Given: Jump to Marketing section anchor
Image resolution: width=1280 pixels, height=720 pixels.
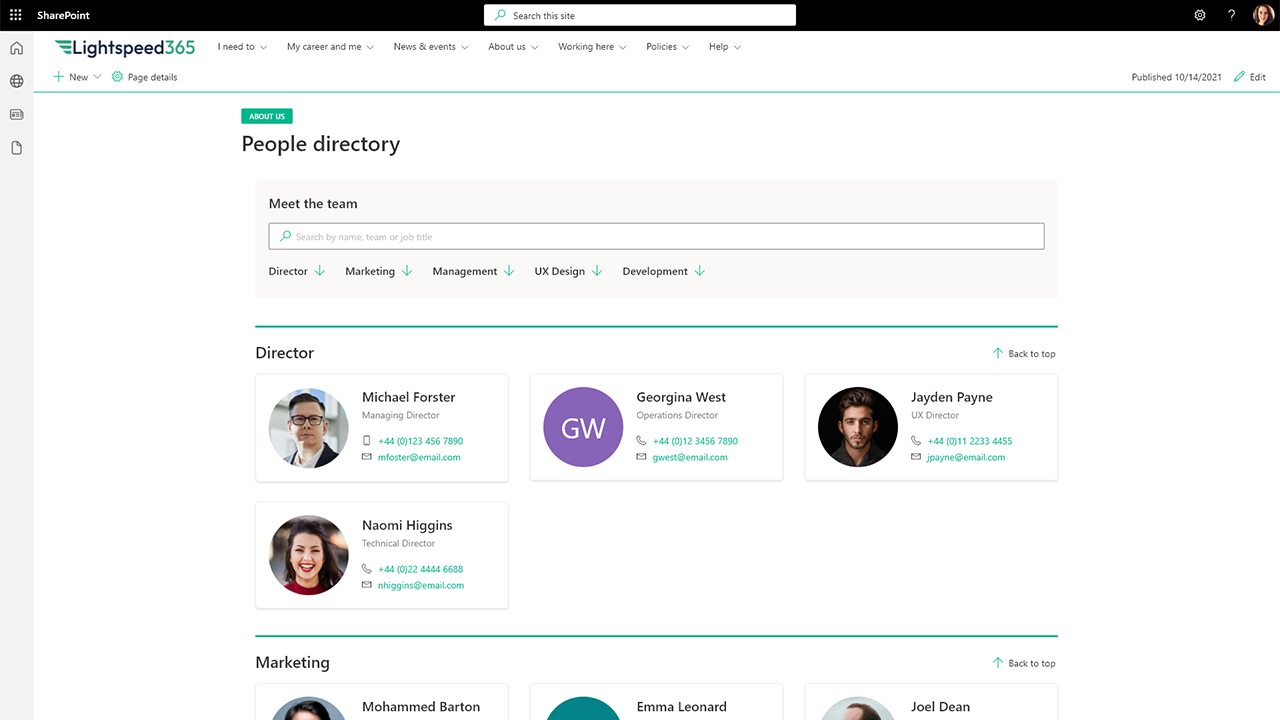Looking at the screenshot, I should point(379,271).
